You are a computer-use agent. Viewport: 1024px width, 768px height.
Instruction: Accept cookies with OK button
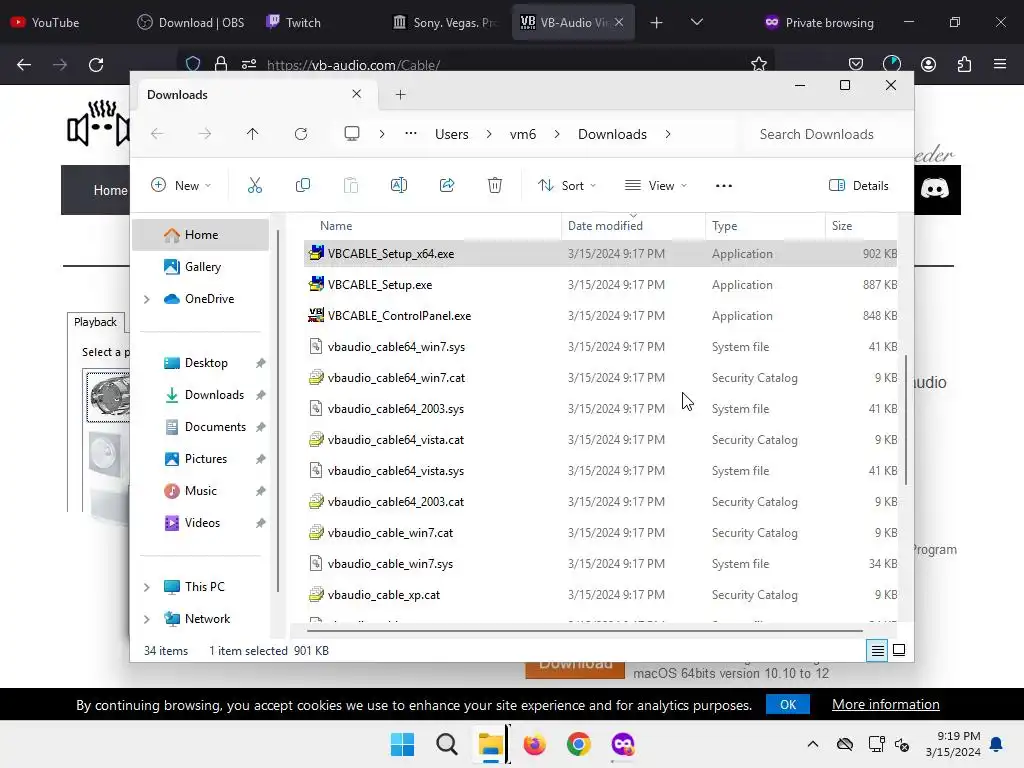coord(788,705)
